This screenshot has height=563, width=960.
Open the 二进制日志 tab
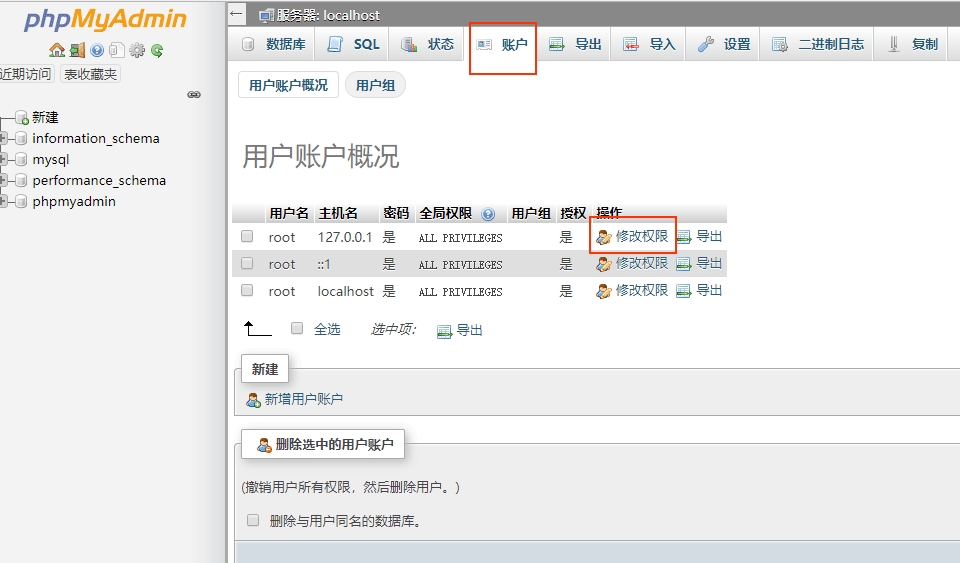(818, 44)
